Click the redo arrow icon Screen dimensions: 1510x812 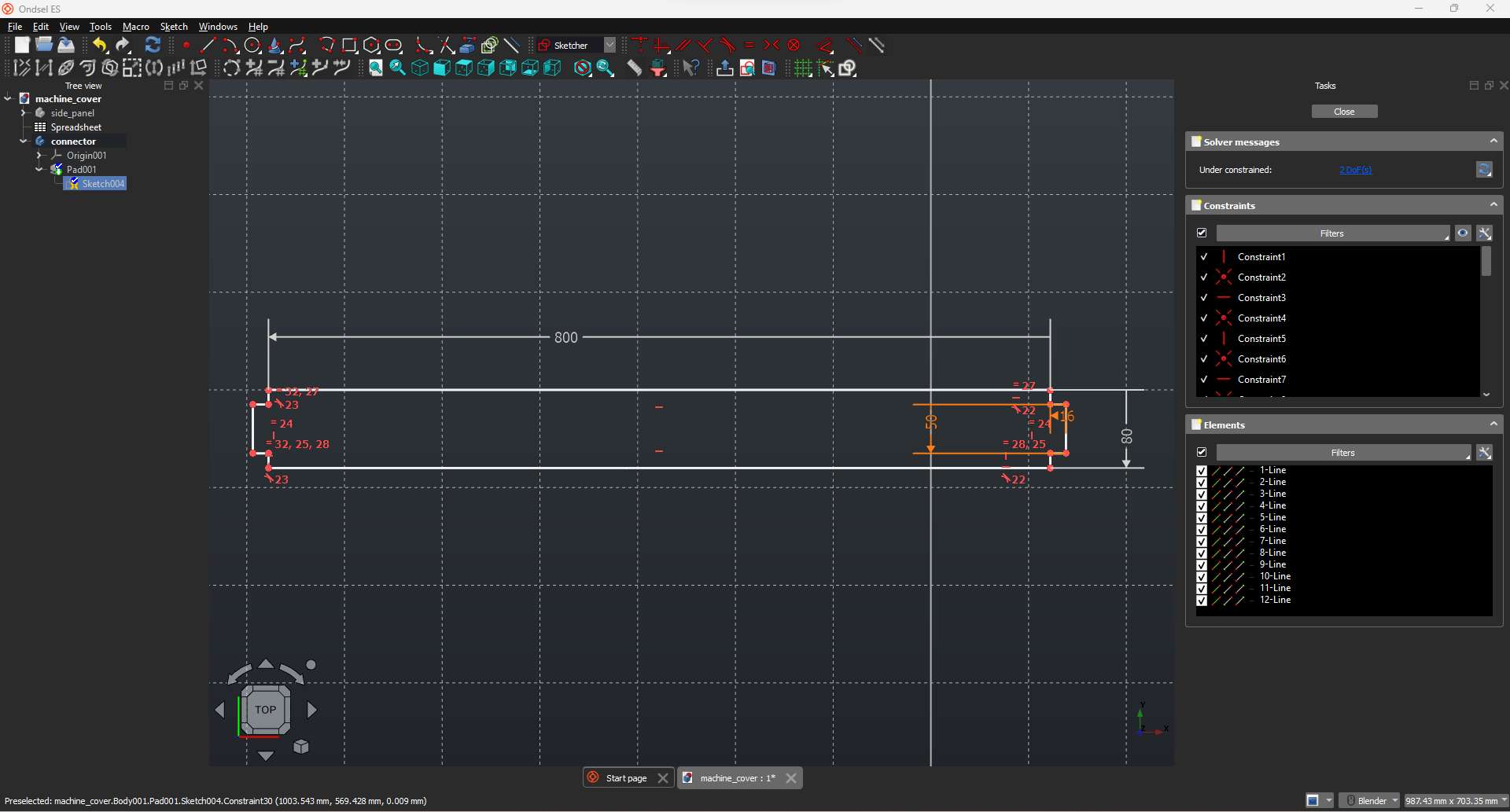[123, 46]
